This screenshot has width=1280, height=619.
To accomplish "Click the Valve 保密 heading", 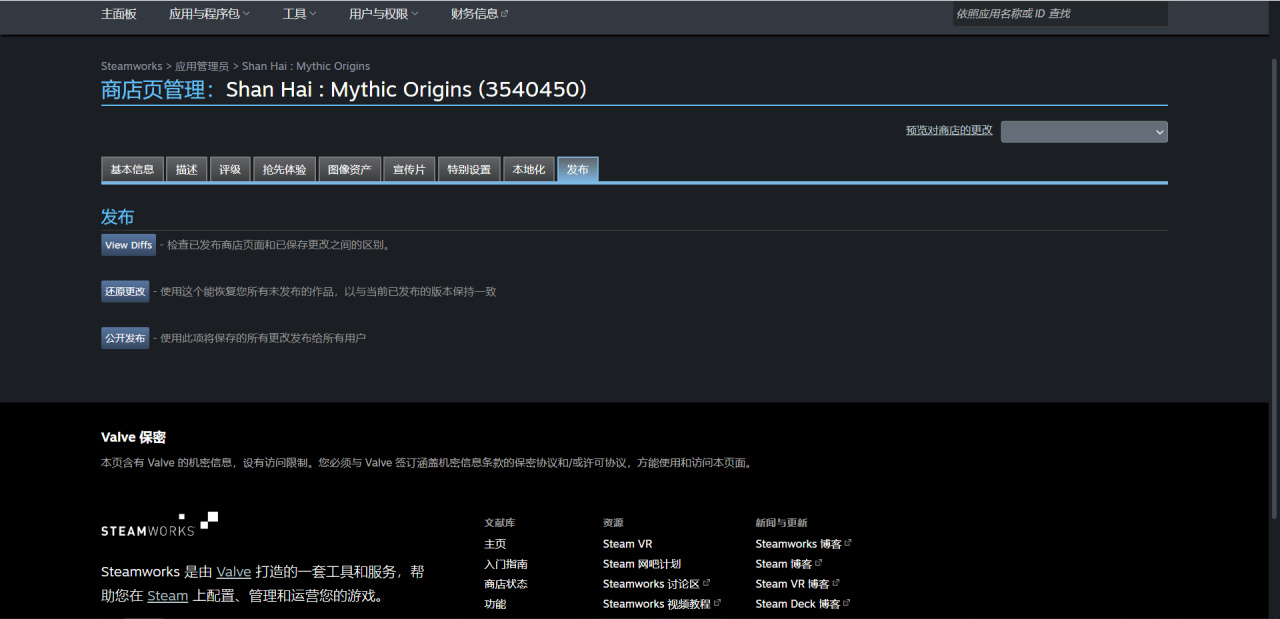I will pyautogui.click(x=133, y=437).
